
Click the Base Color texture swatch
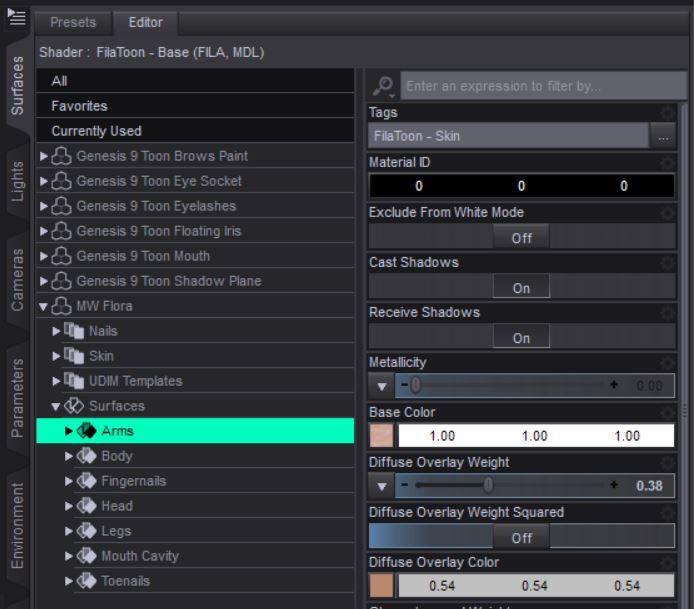pyautogui.click(x=381, y=436)
